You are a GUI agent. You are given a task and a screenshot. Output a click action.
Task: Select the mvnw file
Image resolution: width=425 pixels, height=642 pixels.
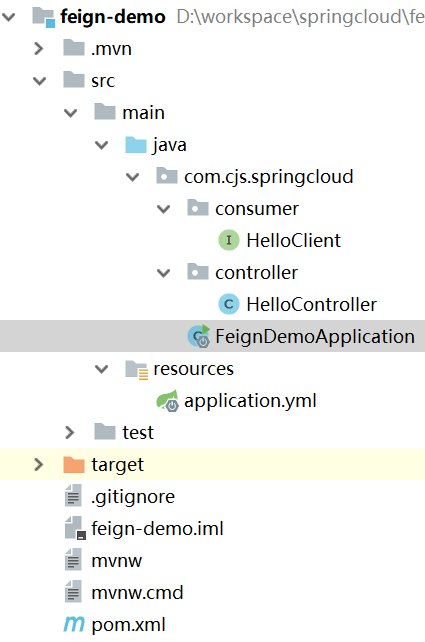117,561
